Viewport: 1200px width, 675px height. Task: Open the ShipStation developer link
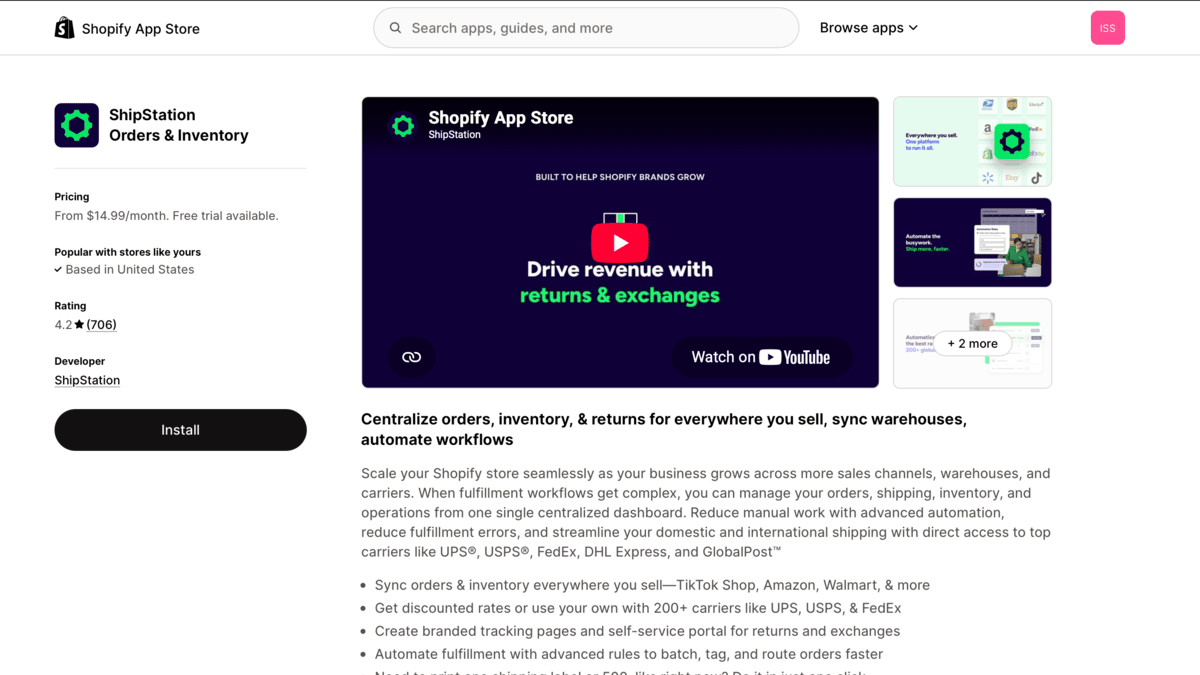point(87,380)
